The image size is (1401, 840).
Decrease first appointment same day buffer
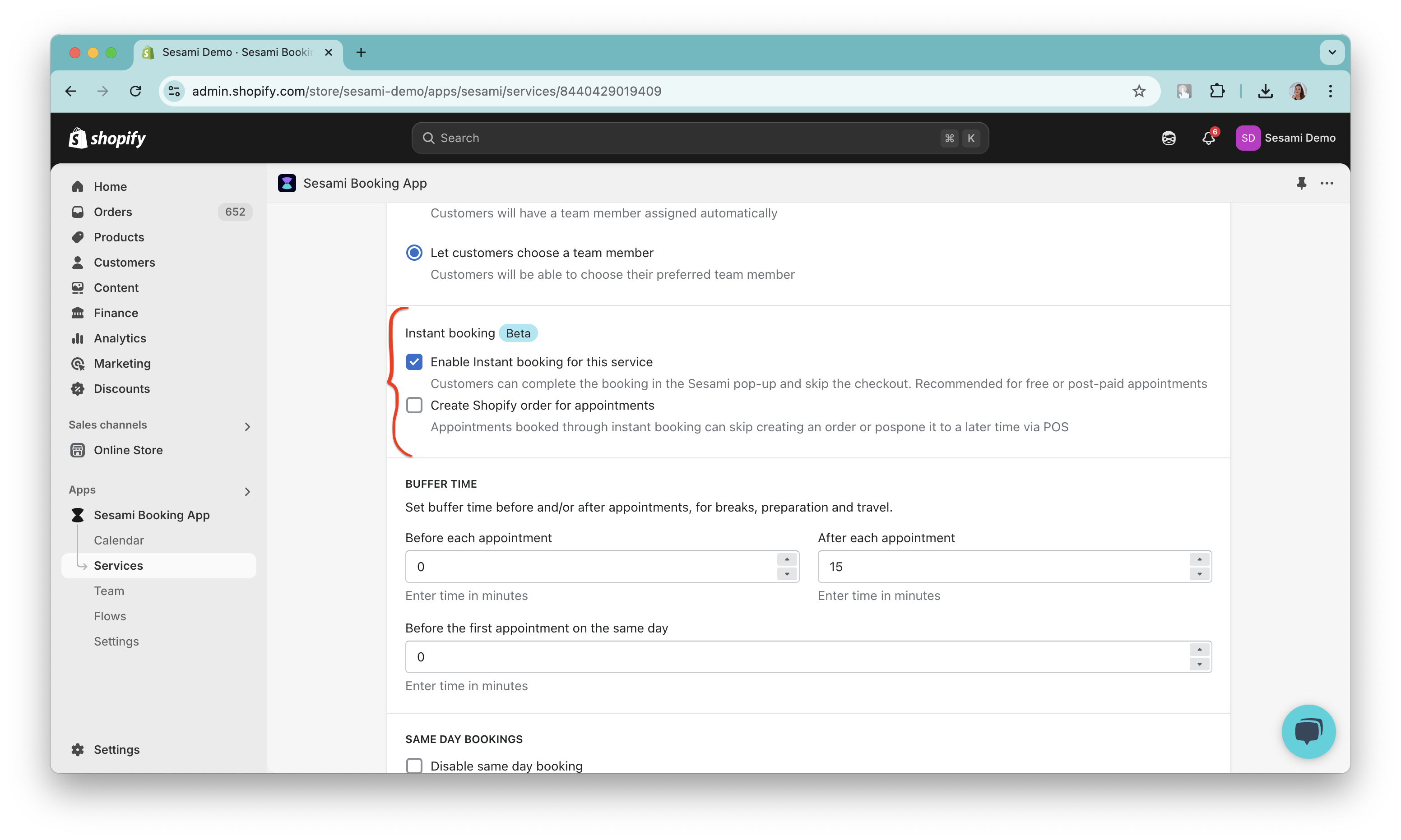1199,665
